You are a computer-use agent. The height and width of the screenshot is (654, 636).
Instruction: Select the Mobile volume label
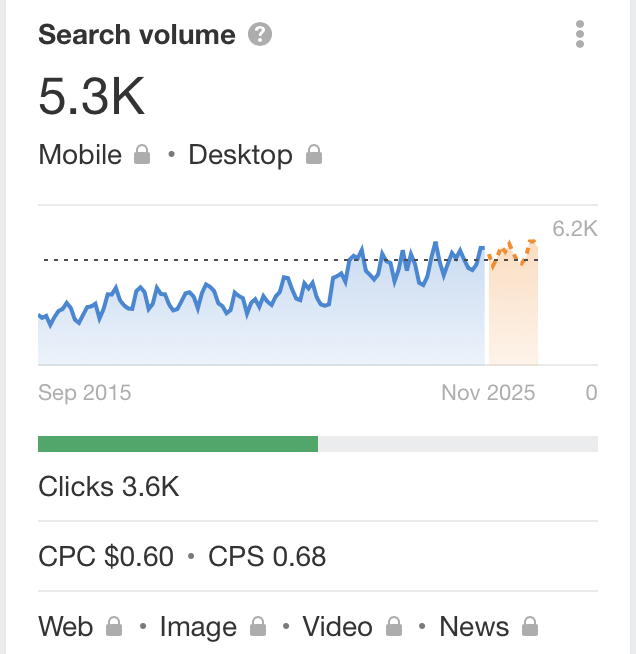pyautogui.click(x=80, y=155)
